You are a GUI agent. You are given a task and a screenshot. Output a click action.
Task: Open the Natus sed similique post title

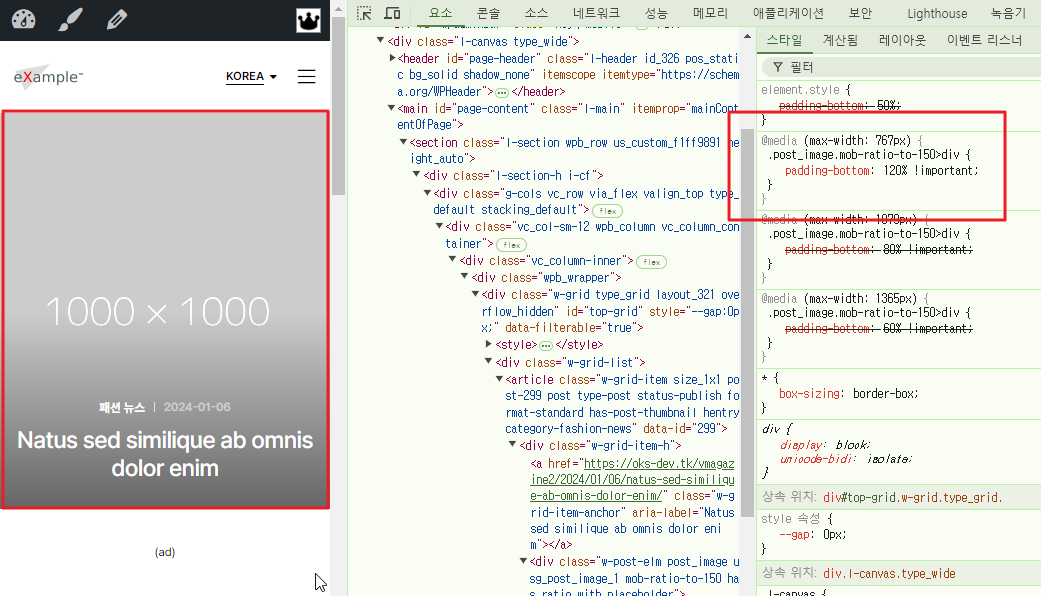click(x=165, y=454)
